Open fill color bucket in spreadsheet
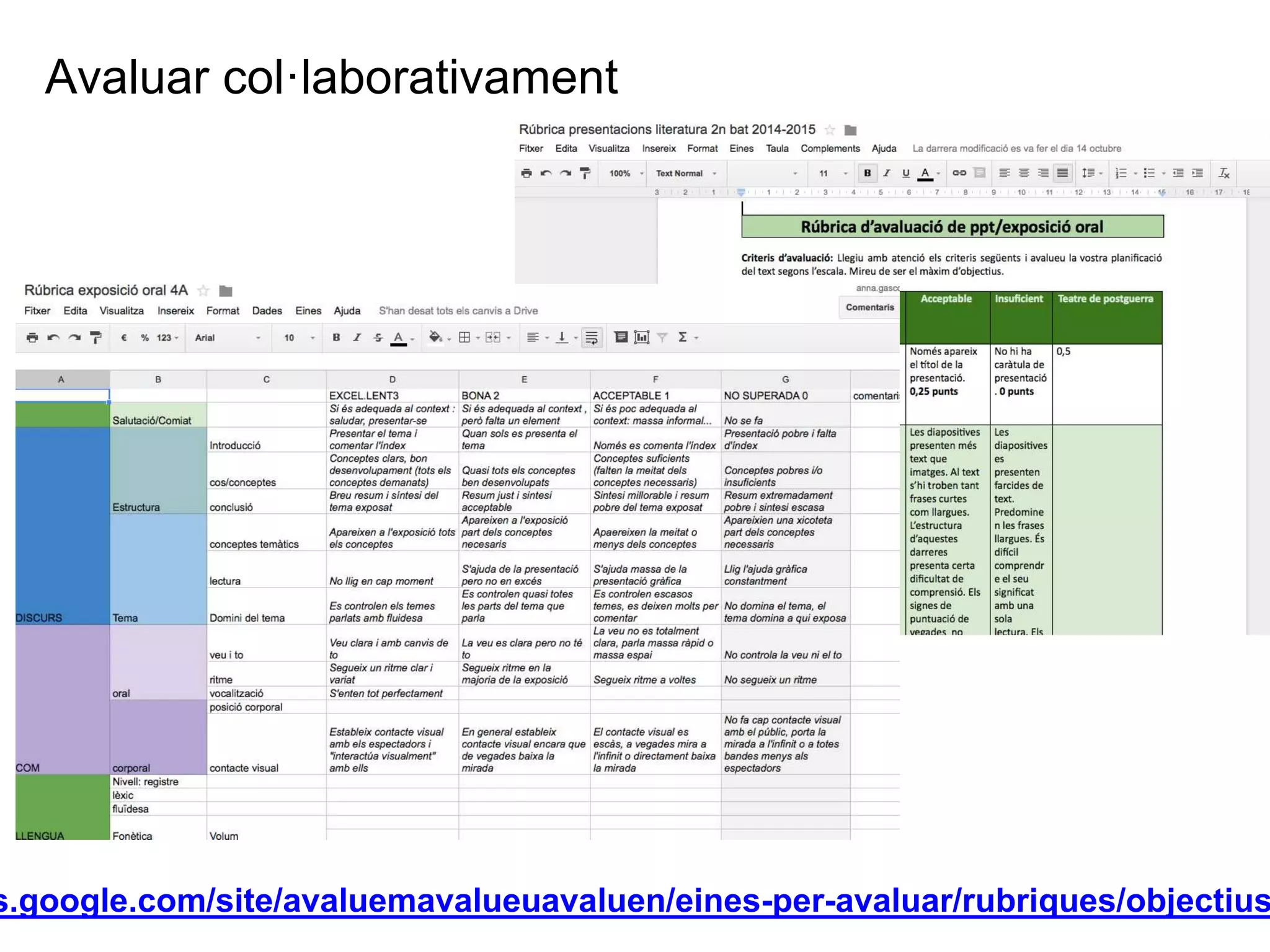1270x952 pixels. (436, 338)
